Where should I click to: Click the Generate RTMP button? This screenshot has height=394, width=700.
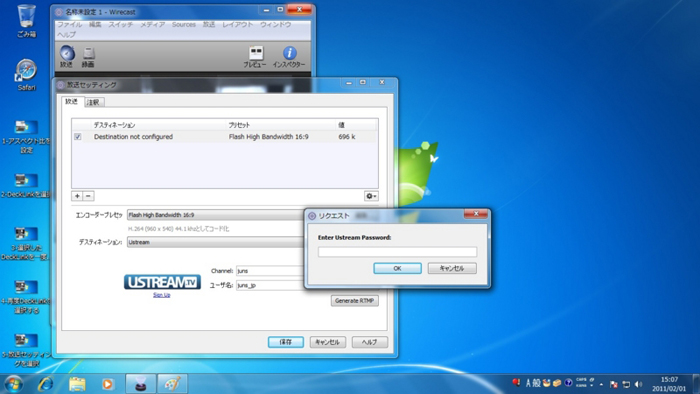(x=354, y=301)
